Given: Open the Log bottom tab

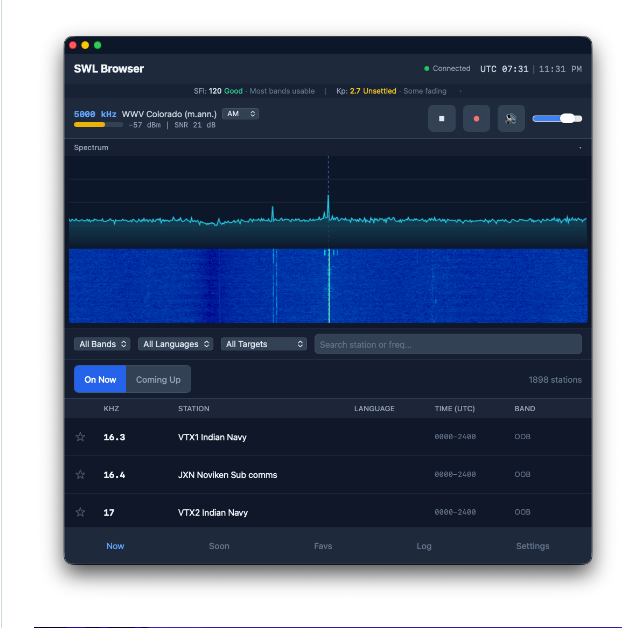Looking at the screenshot, I should [x=424, y=546].
